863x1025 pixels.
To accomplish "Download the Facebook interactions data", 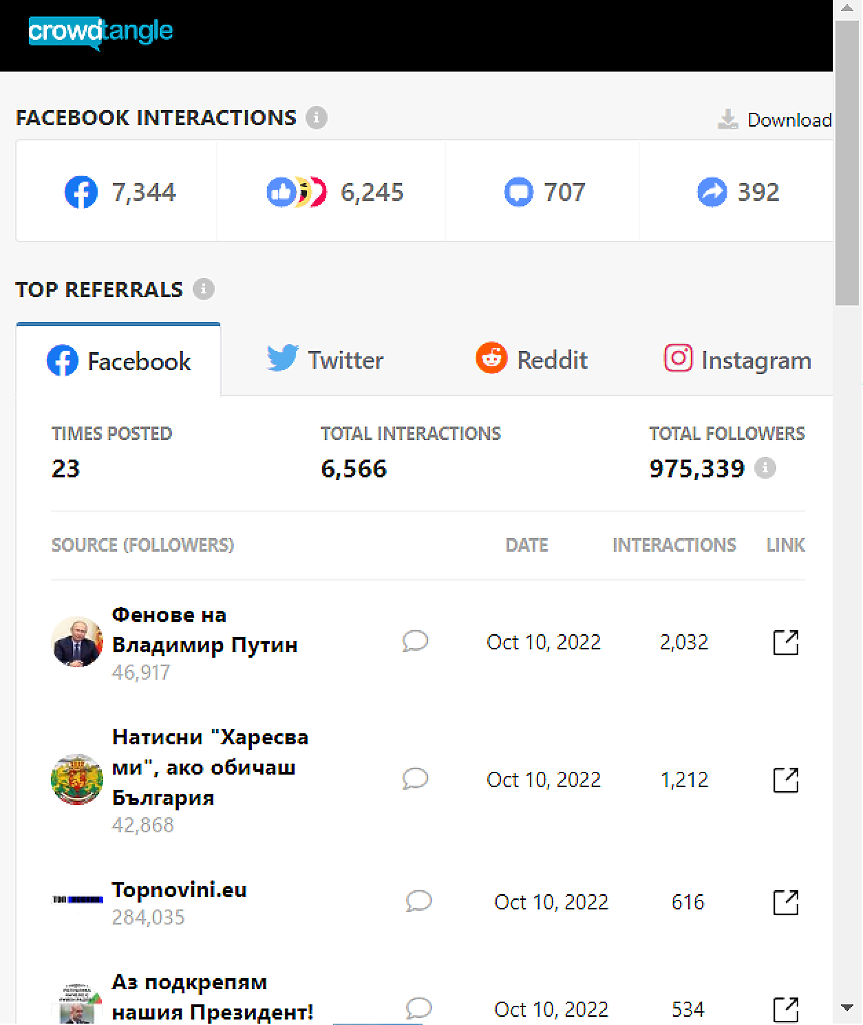I will pos(775,120).
